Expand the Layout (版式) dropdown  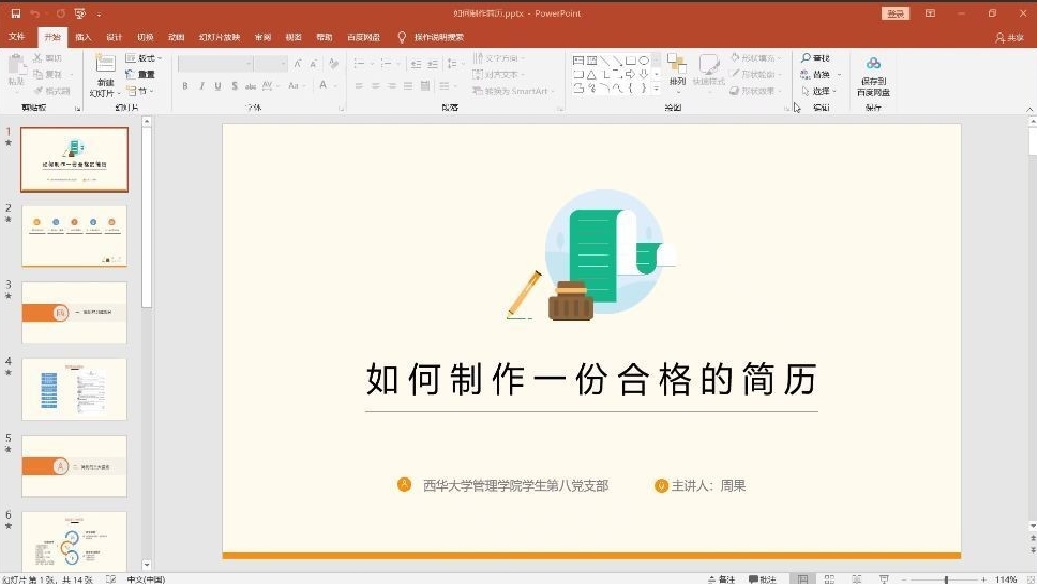click(x=142, y=59)
